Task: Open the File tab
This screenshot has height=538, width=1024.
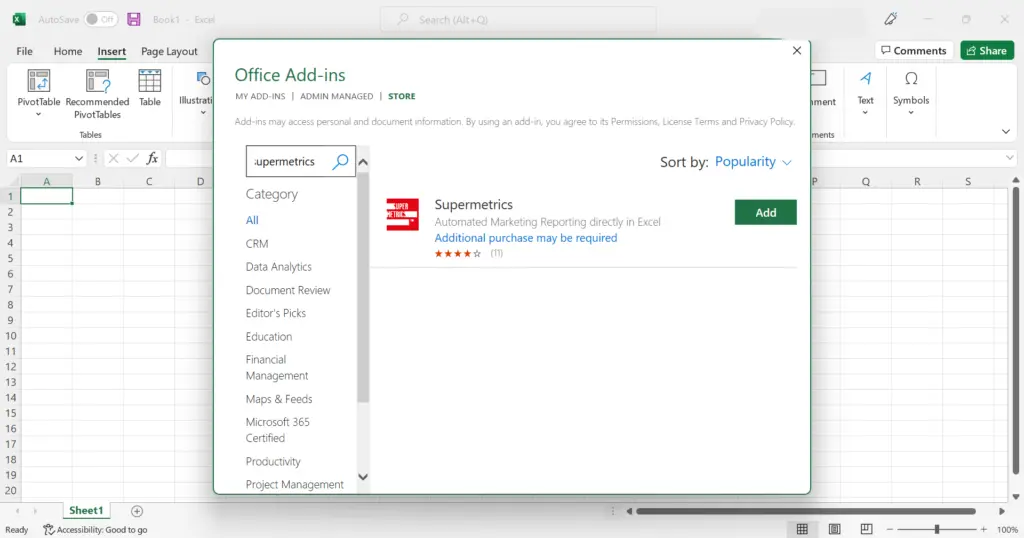Action: tap(24, 51)
